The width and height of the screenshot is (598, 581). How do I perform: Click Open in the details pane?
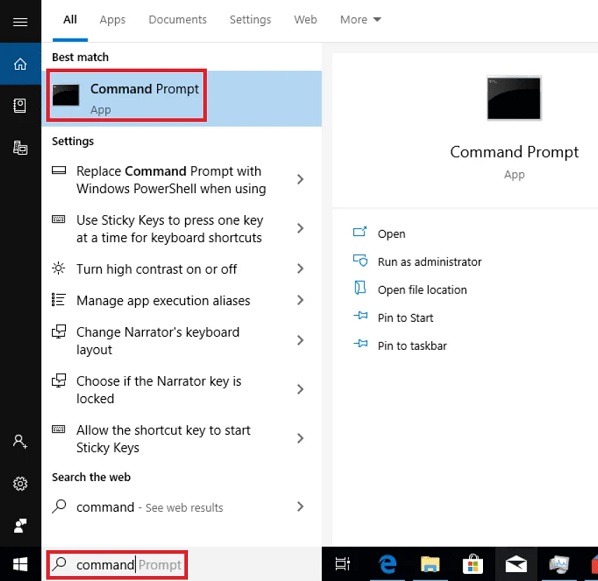click(391, 234)
